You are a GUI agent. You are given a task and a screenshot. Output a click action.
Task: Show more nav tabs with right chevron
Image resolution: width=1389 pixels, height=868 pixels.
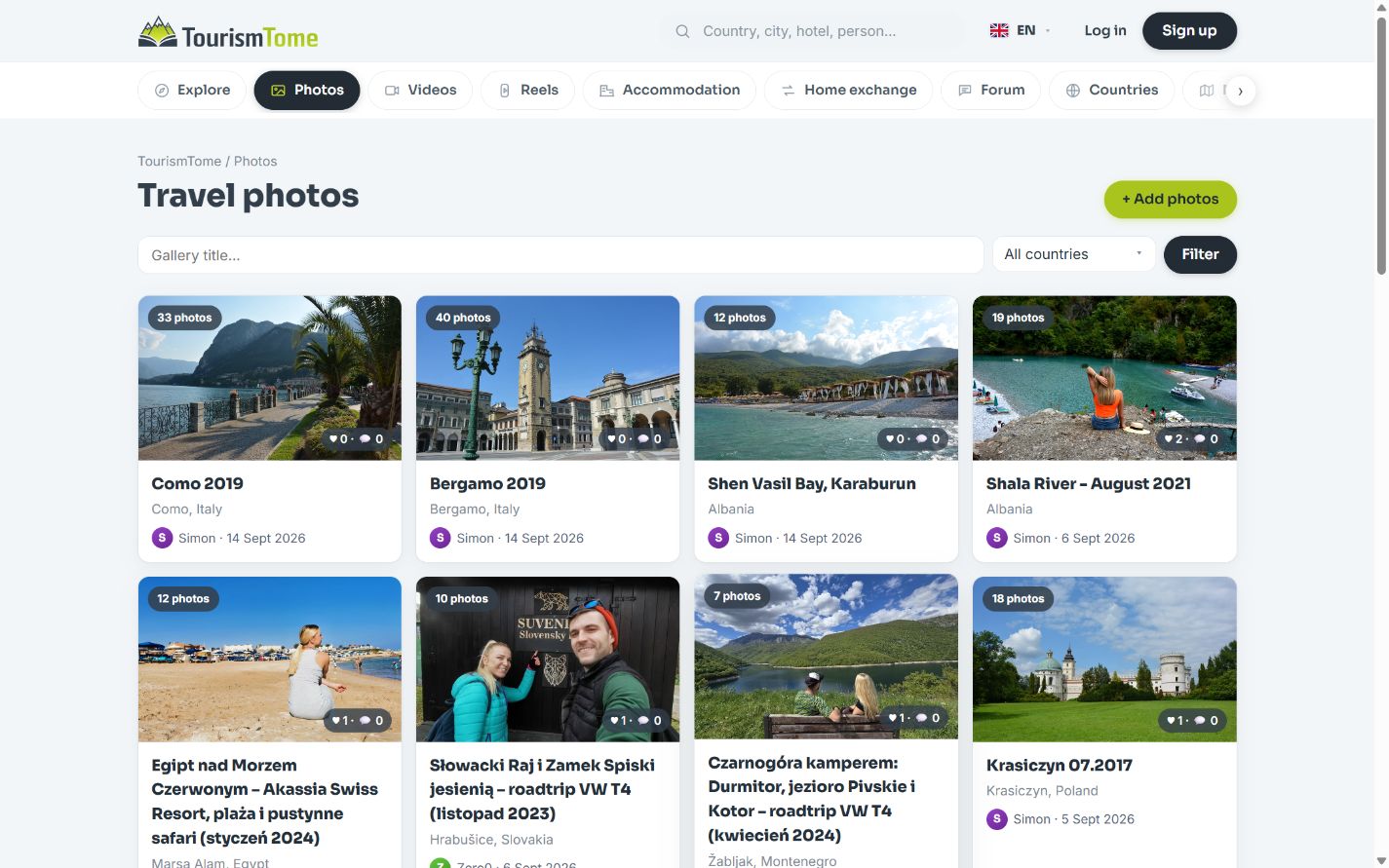tap(1240, 91)
